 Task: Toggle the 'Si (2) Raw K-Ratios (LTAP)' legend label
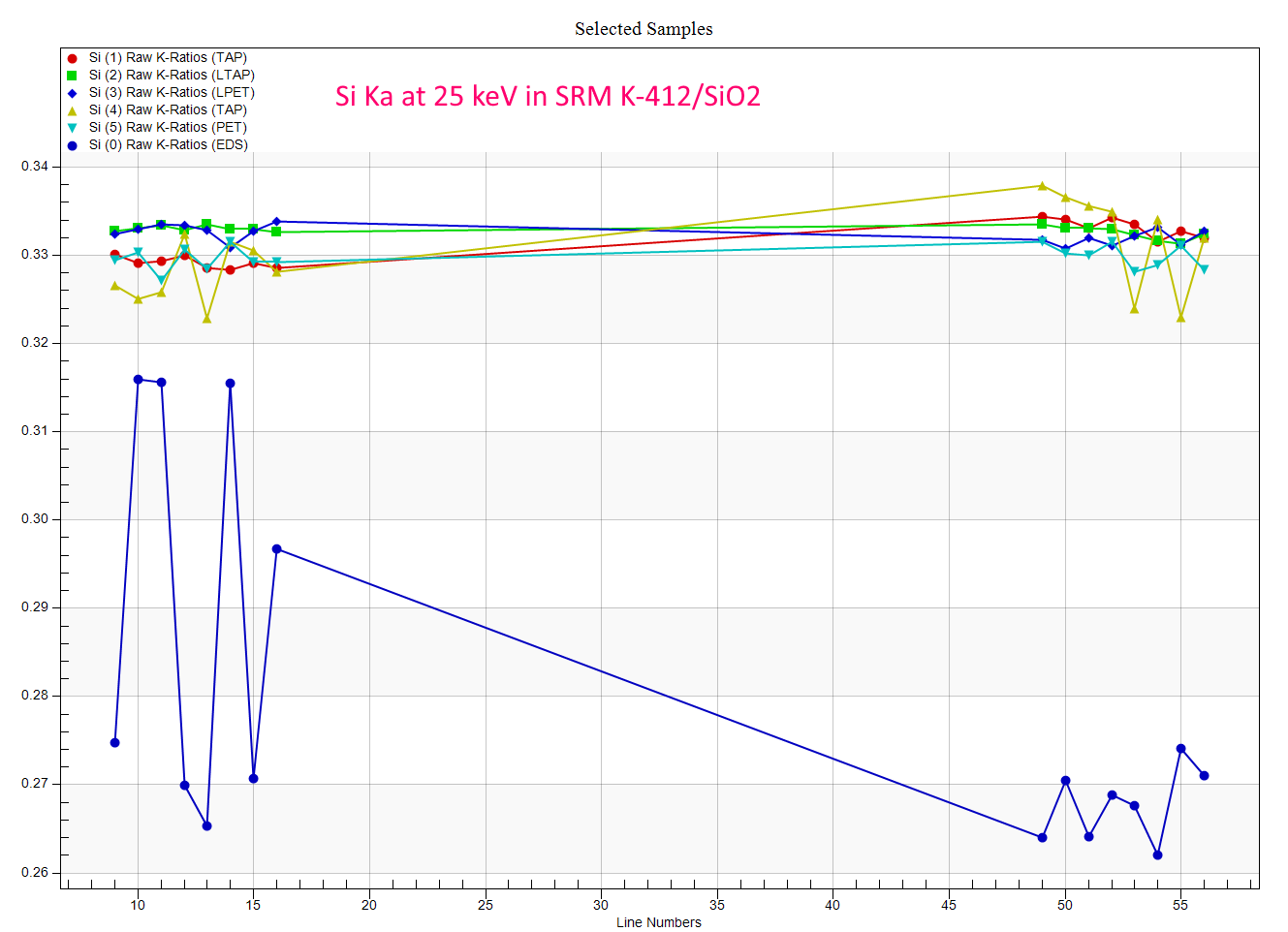click(172, 76)
